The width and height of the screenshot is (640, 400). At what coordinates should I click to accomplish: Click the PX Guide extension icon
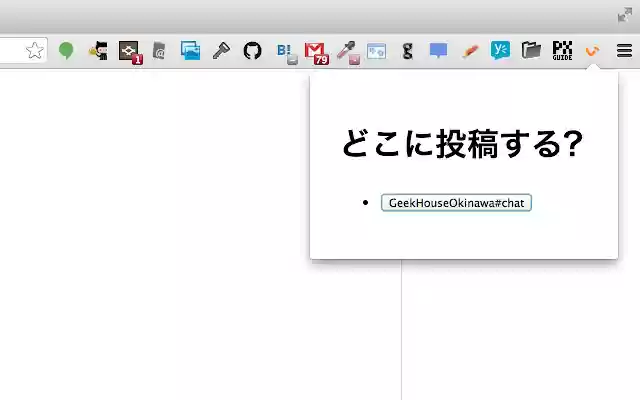[x=562, y=51]
